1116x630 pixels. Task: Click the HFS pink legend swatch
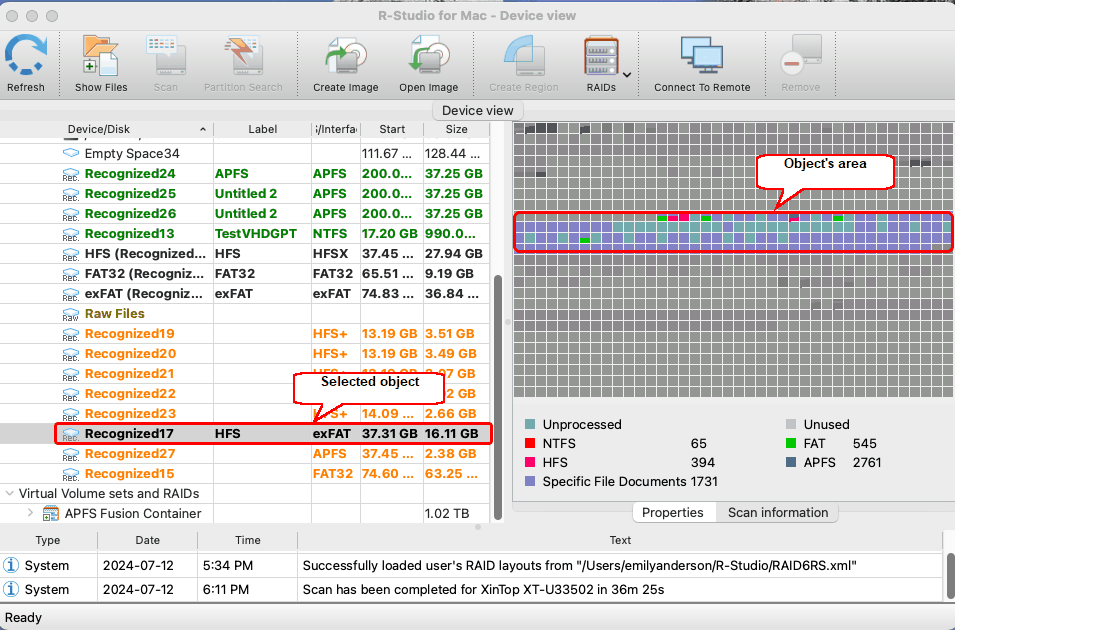pyautogui.click(x=530, y=463)
